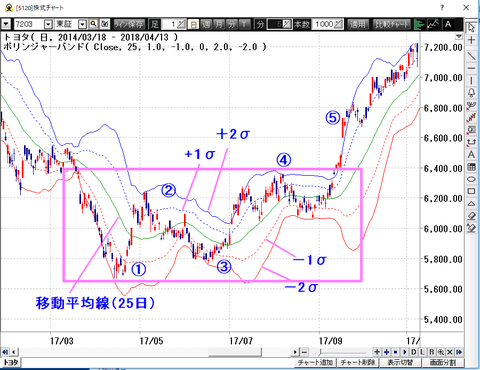This screenshot has width=480, height=370.
Task: Click the 比較チャート comparison chart button
Action: click(x=392, y=24)
